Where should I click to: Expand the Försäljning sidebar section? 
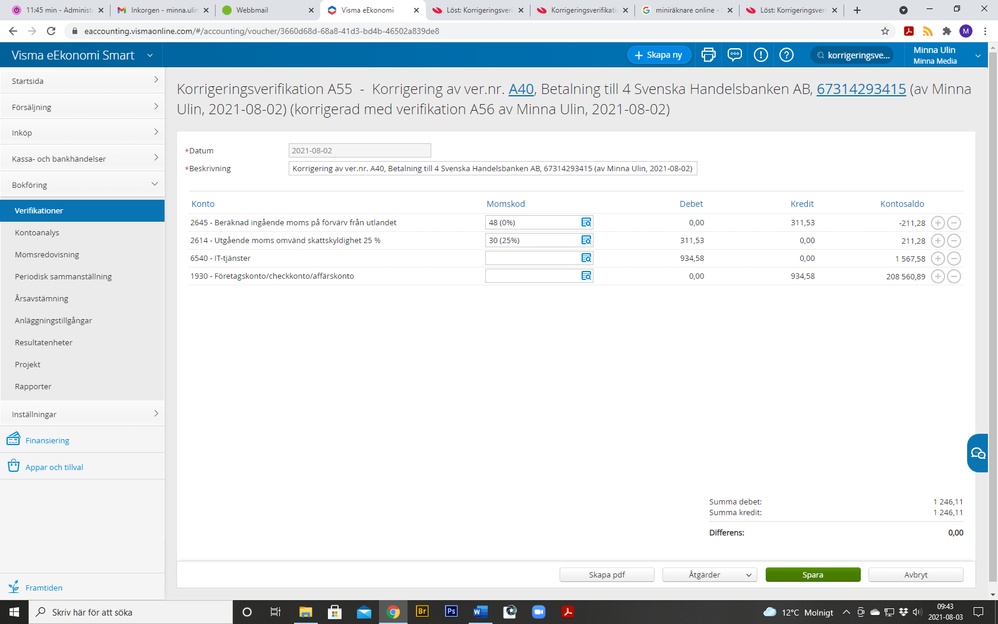[82, 107]
